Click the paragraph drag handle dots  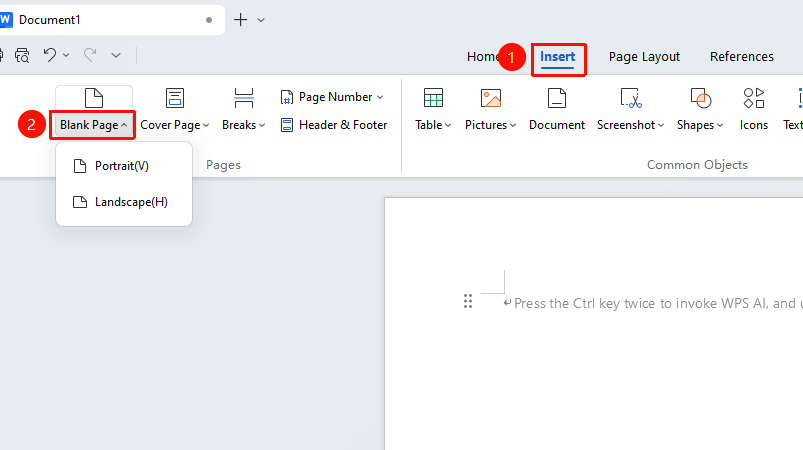[468, 301]
